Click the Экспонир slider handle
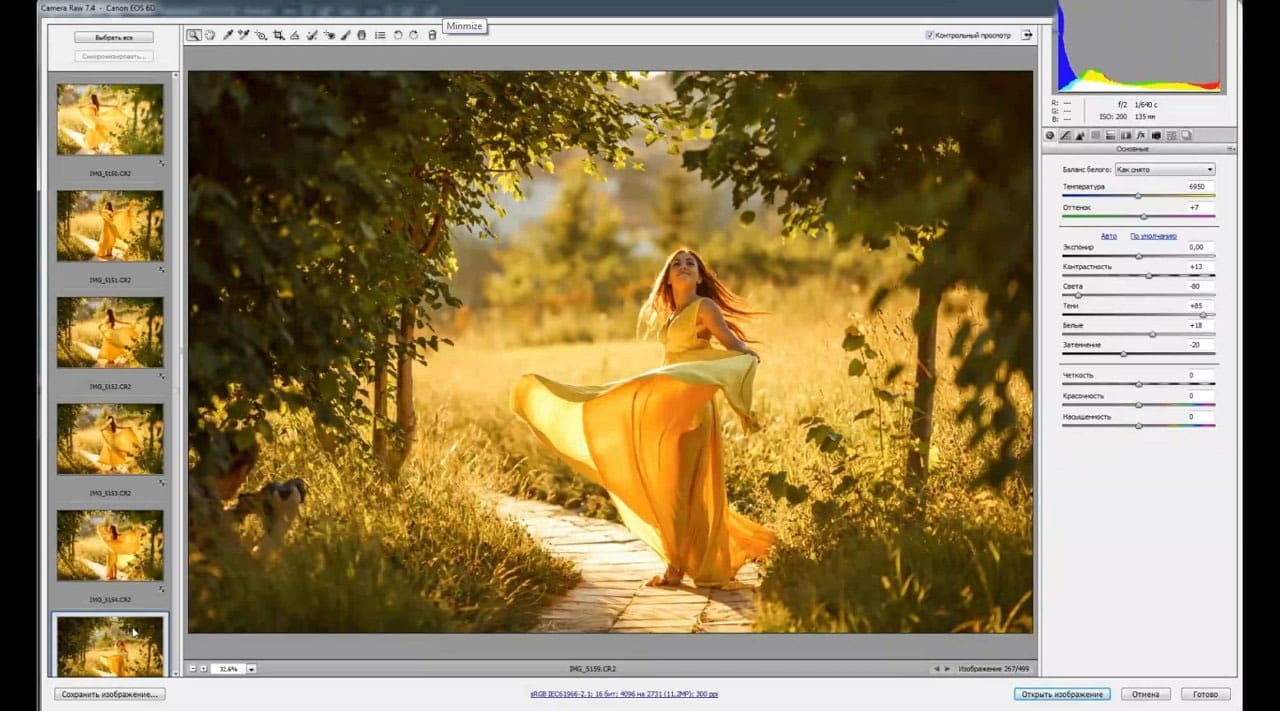Viewport: 1280px width, 711px height. (x=1139, y=257)
